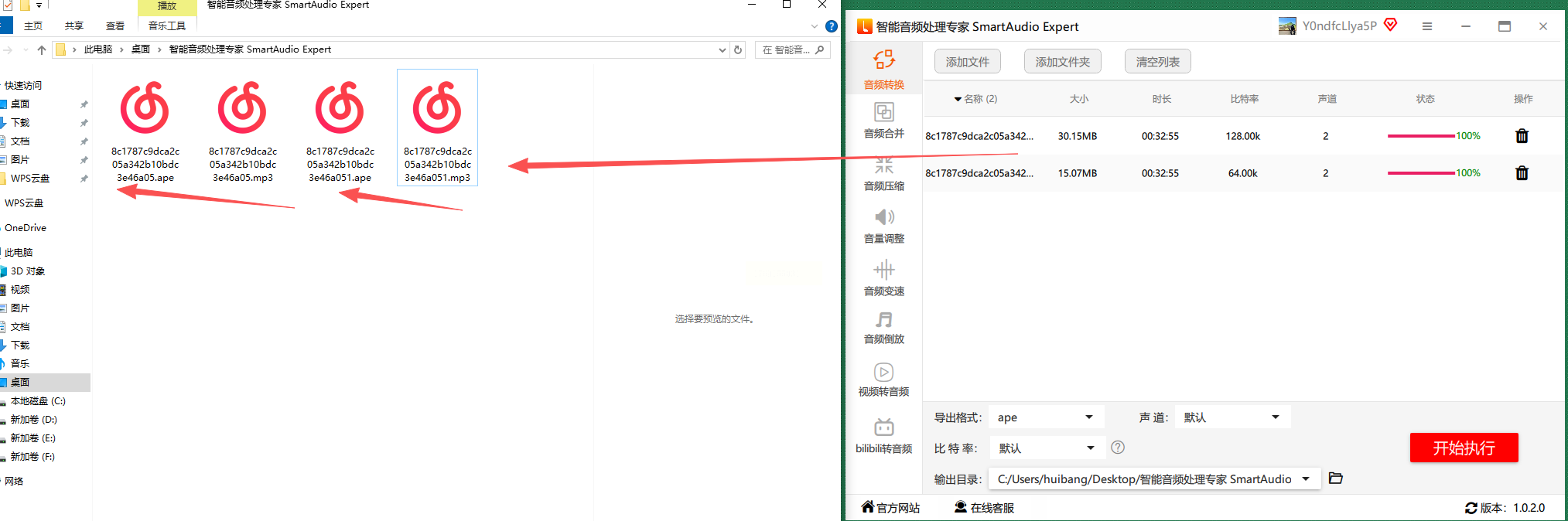This screenshot has height=521, width=1568.
Task: Sort list by 比特率 column header
Action: pyautogui.click(x=1244, y=99)
